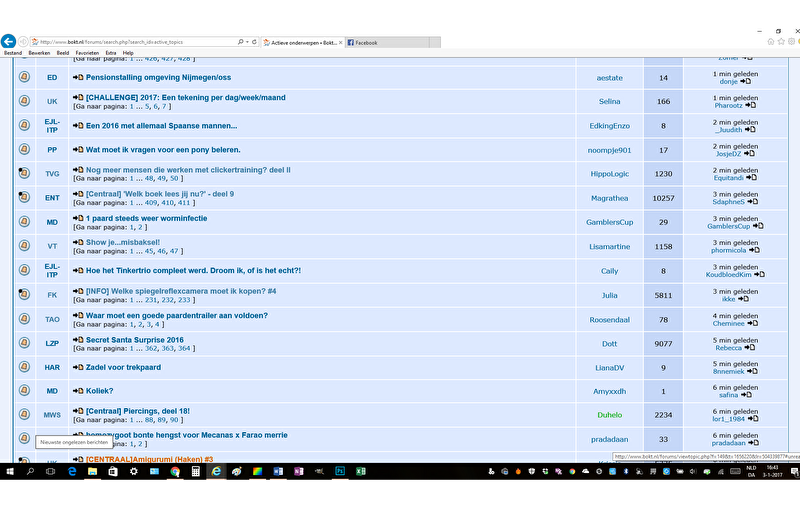Open the Favorieten menu
Image resolution: width=800 pixels, height=505 pixels.
coord(87,53)
